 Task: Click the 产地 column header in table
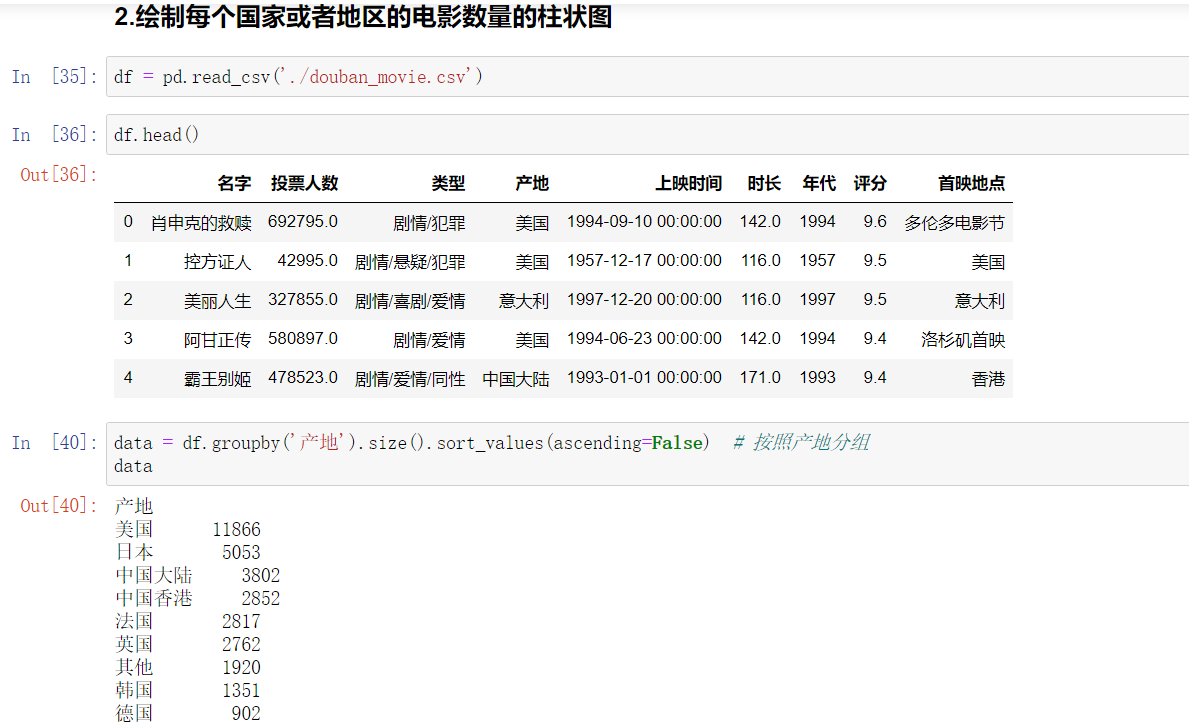pos(532,183)
